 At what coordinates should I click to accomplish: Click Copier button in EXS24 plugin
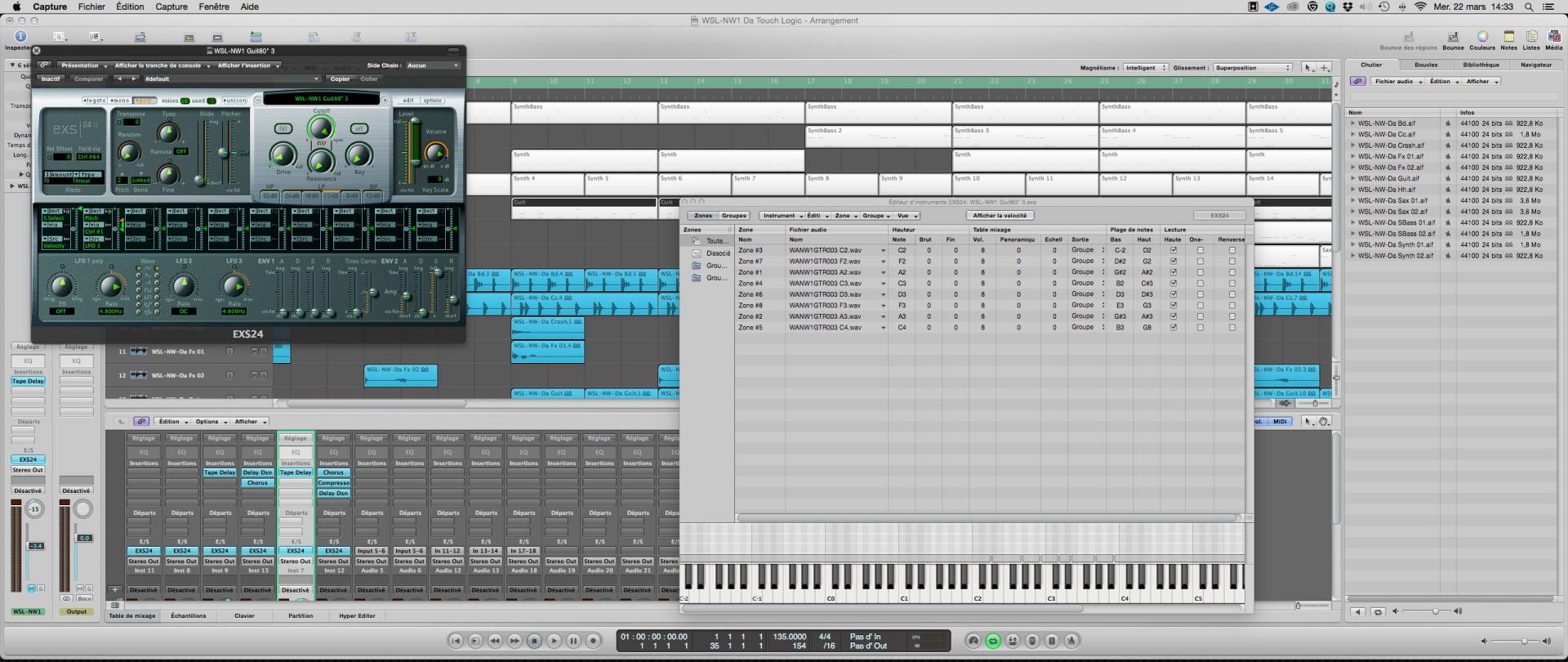click(x=340, y=79)
